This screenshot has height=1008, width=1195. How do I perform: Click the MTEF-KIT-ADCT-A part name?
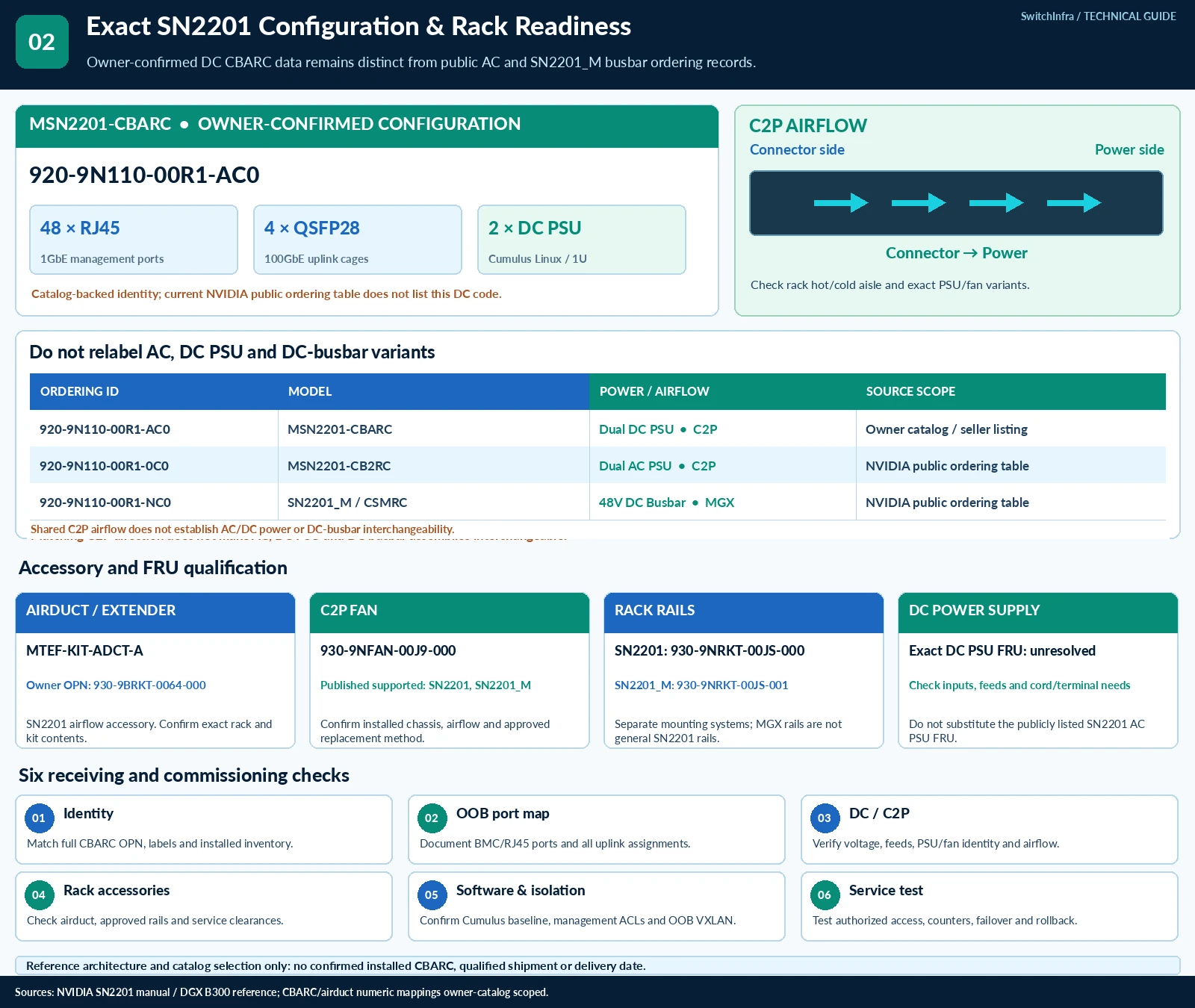pos(84,650)
